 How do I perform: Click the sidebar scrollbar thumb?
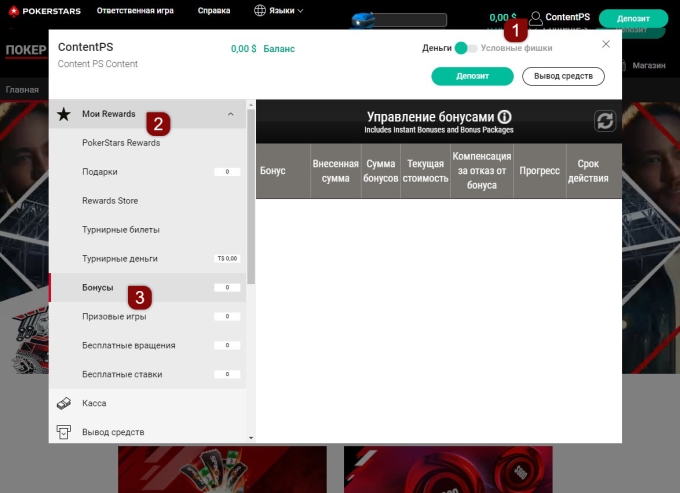(x=251, y=196)
